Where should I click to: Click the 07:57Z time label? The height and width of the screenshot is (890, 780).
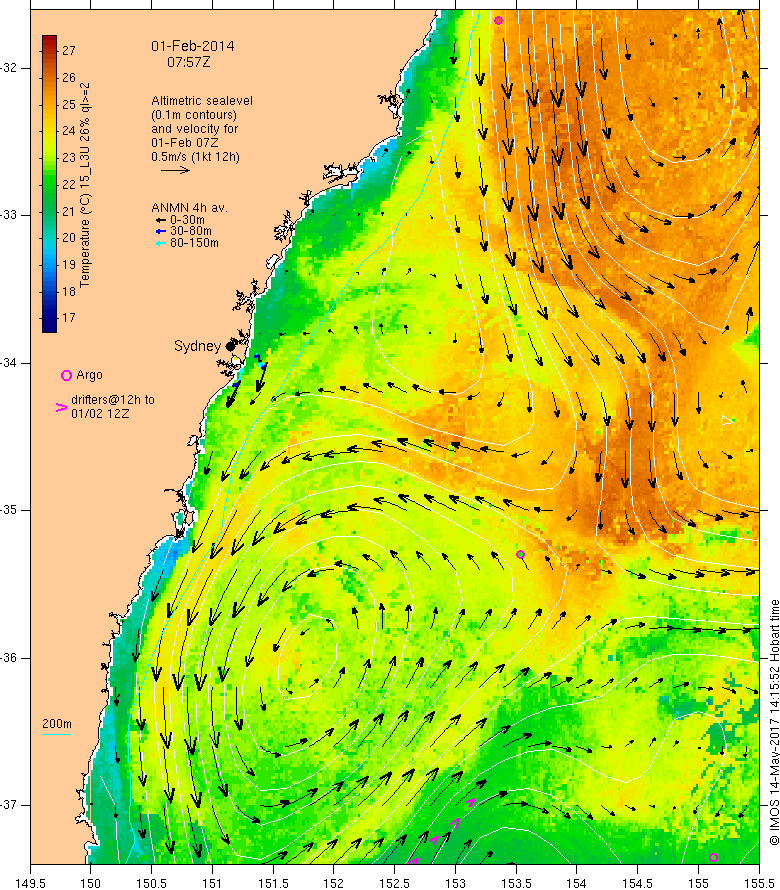(188, 62)
